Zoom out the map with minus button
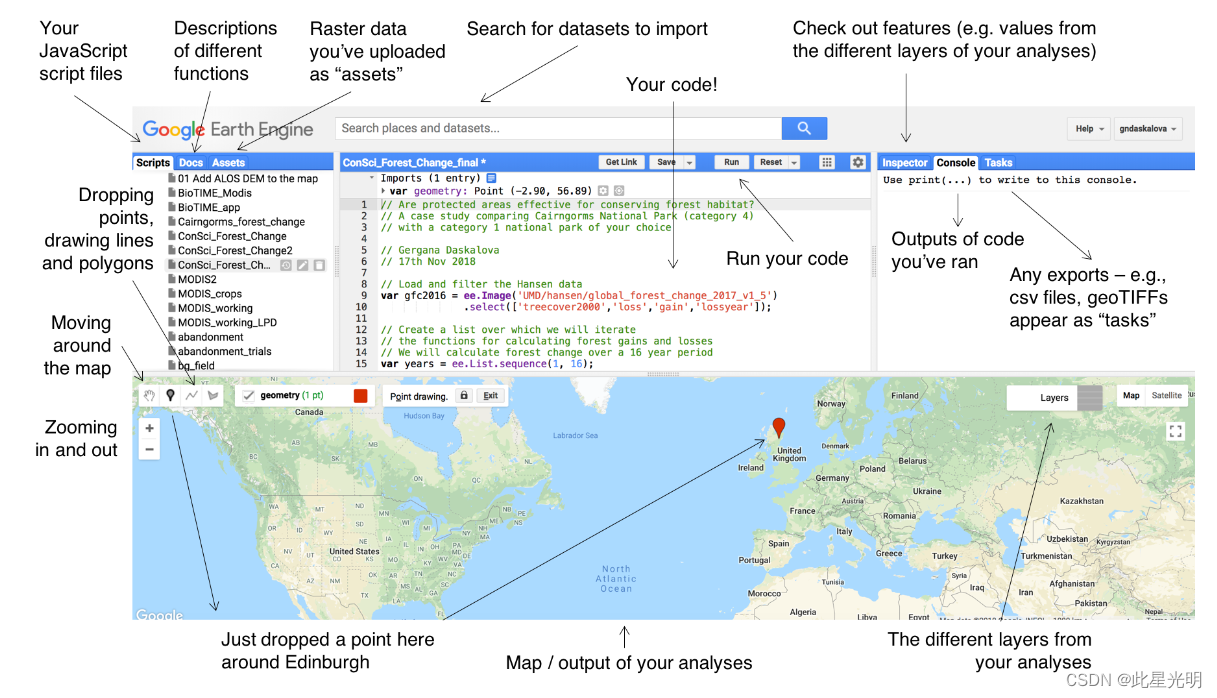1217x698 pixels. 150,449
